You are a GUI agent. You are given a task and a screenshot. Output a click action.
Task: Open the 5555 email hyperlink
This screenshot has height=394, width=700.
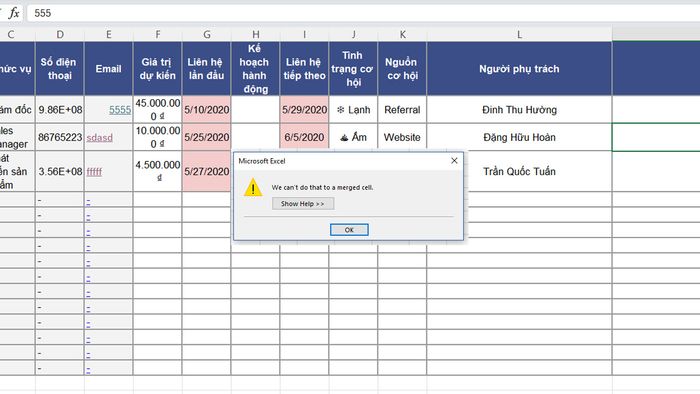pyautogui.click(x=120, y=110)
